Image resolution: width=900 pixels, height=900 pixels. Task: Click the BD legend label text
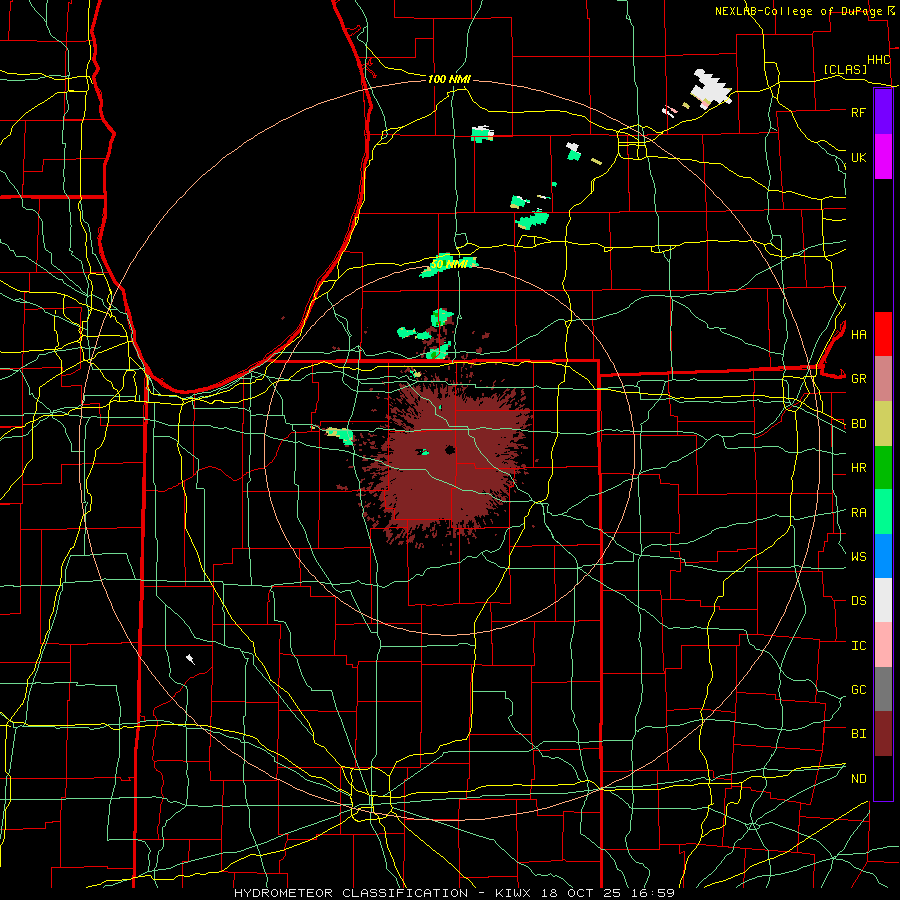coord(859,424)
